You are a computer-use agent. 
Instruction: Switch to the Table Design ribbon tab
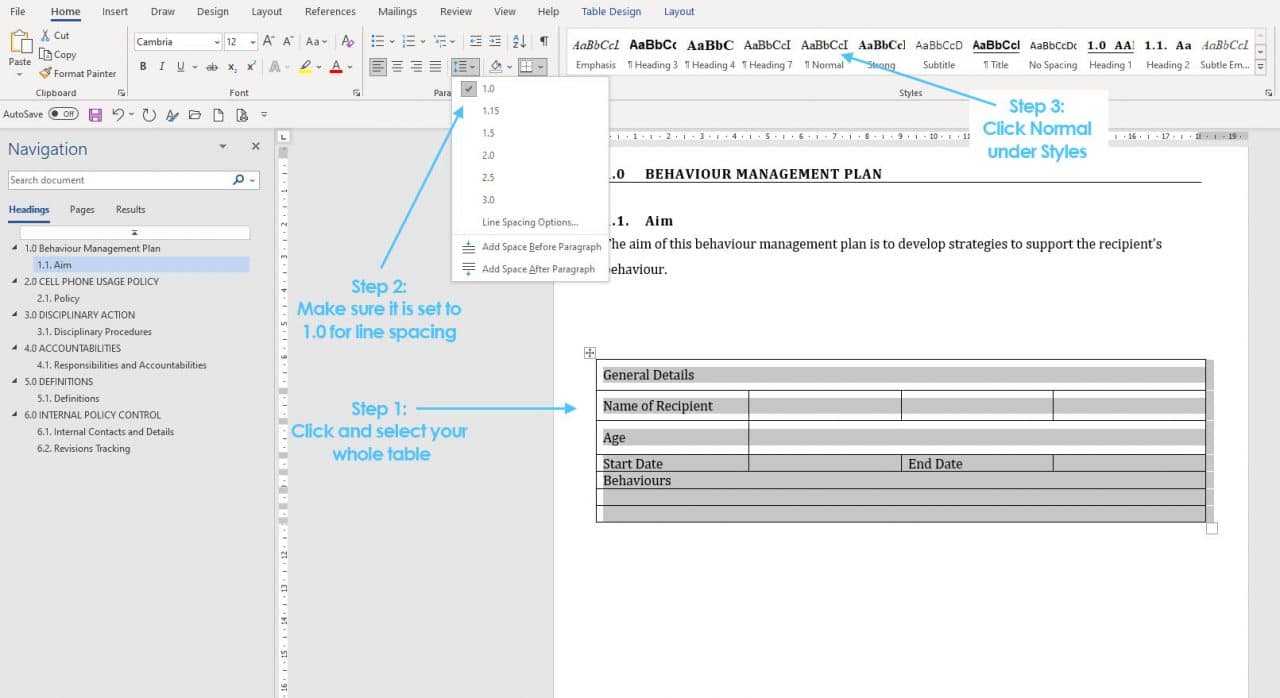click(611, 11)
